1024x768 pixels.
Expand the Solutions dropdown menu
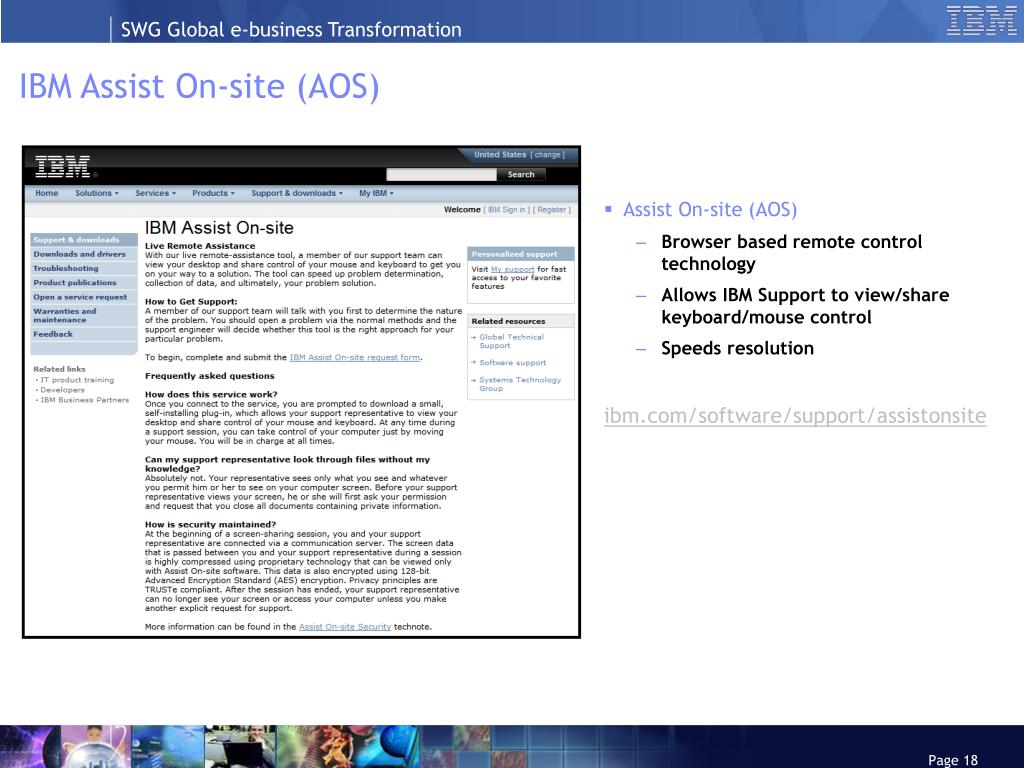(97, 193)
